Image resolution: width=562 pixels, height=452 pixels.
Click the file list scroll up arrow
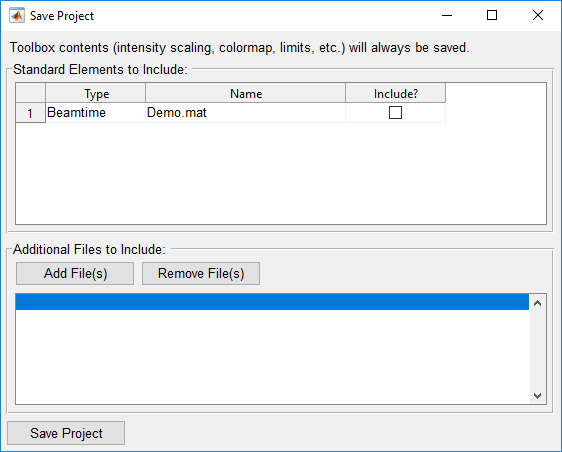[x=537, y=303]
